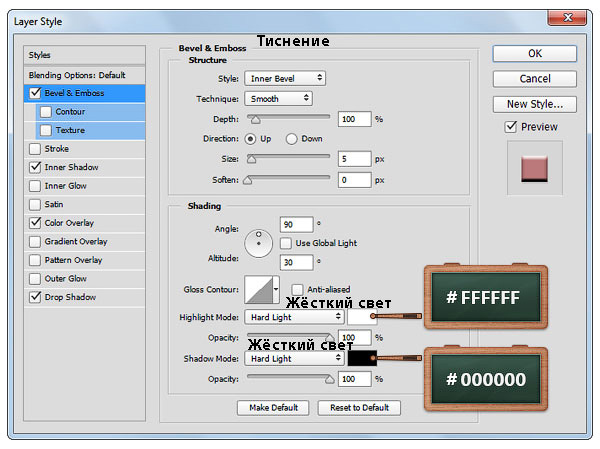Open the Inner Shadow settings label
Screen dimensions: 600x449
tap(72, 167)
